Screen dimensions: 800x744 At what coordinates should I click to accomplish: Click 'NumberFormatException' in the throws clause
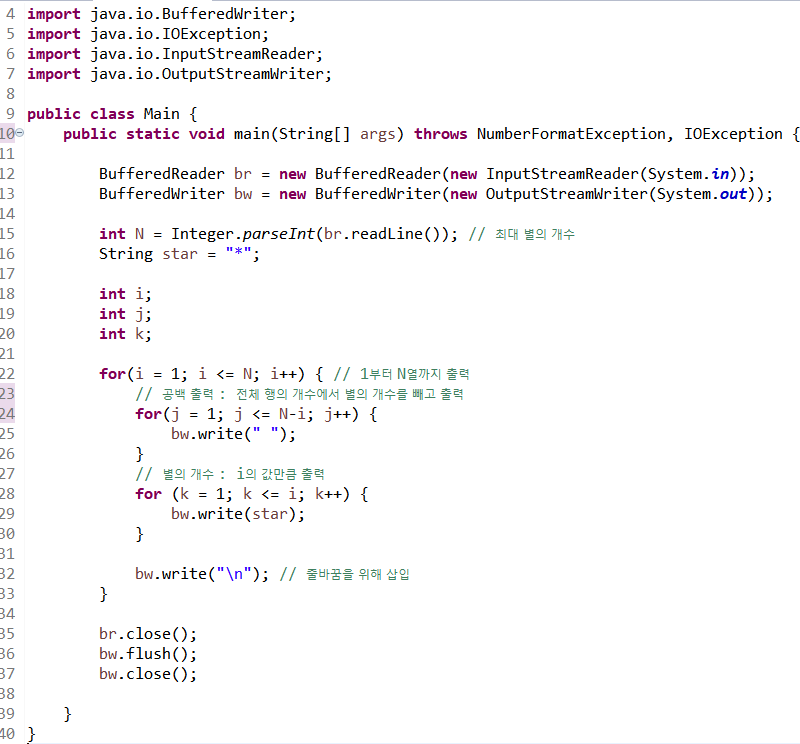coord(572,134)
